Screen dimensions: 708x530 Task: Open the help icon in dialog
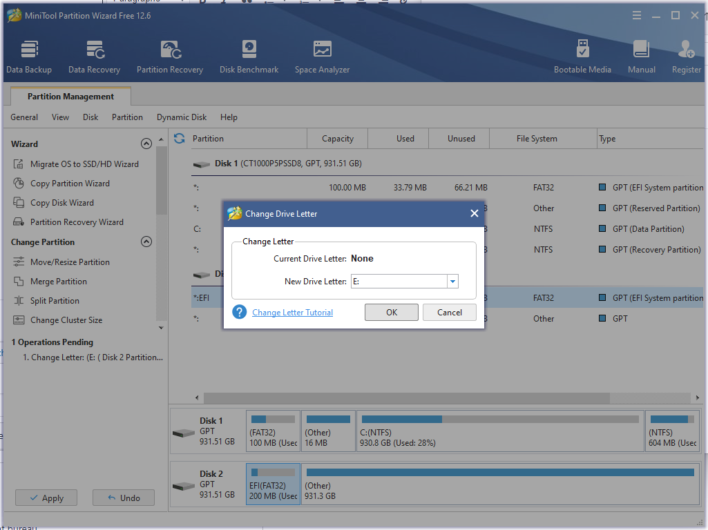(239, 312)
